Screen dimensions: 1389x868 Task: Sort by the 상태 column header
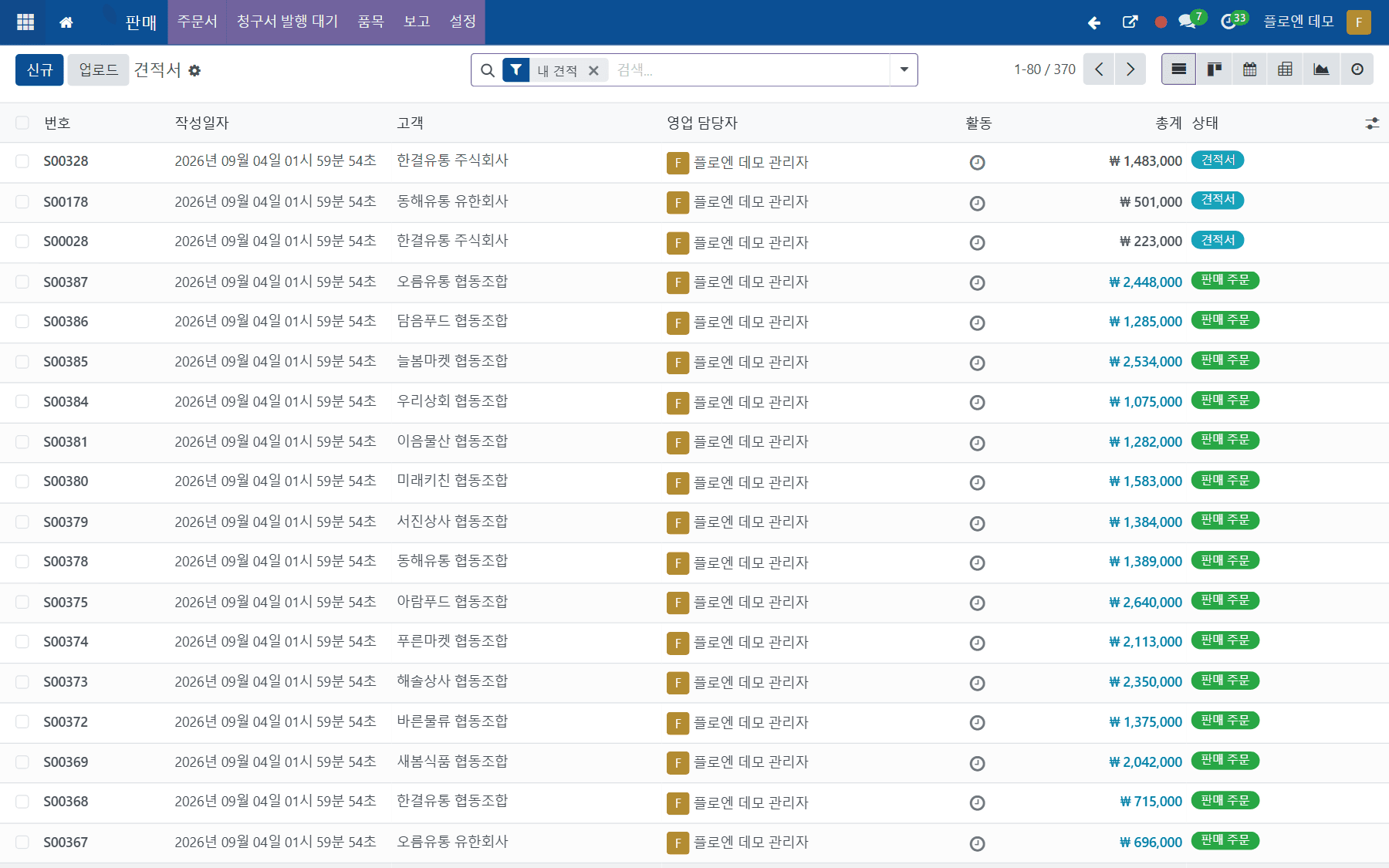point(1205,123)
